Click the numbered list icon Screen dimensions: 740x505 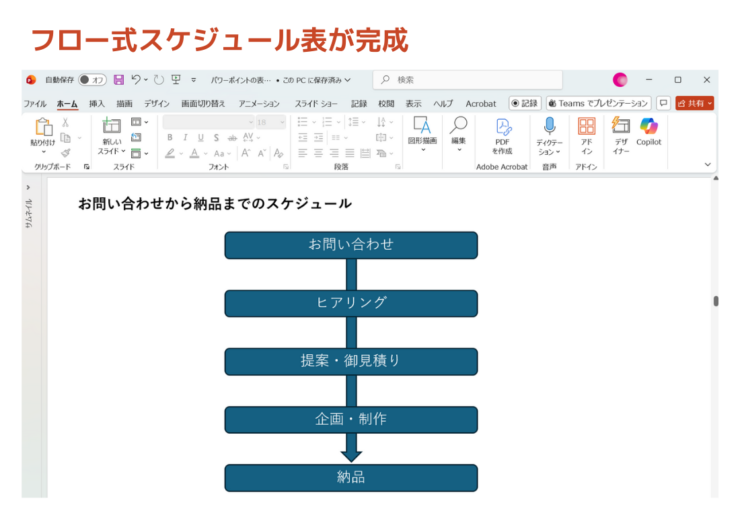(327, 122)
